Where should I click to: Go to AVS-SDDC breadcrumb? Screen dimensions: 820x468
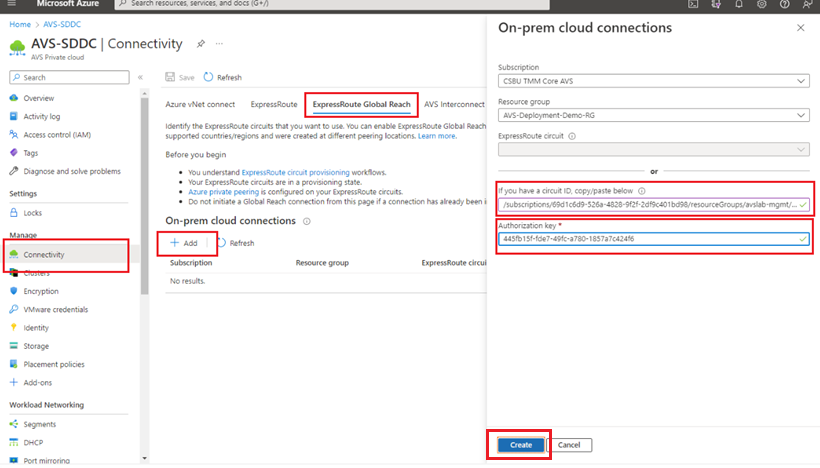coord(62,25)
